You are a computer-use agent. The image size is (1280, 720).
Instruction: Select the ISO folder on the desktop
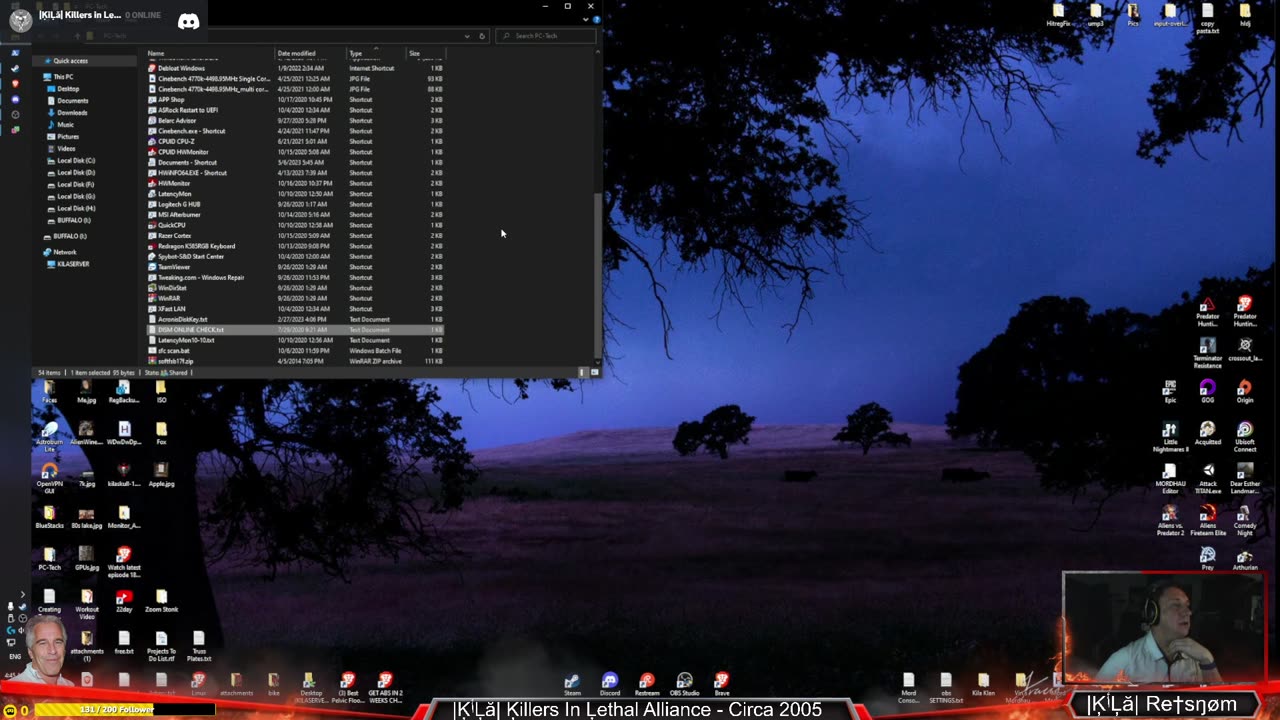pyautogui.click(x=161, y=391)
